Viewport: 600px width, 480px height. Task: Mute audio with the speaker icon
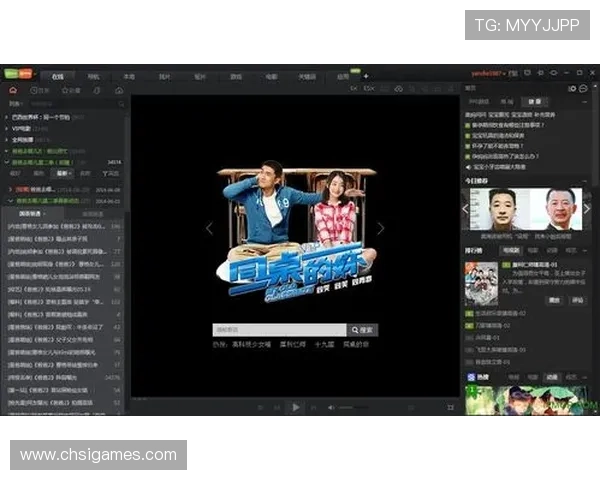[331, 407]
